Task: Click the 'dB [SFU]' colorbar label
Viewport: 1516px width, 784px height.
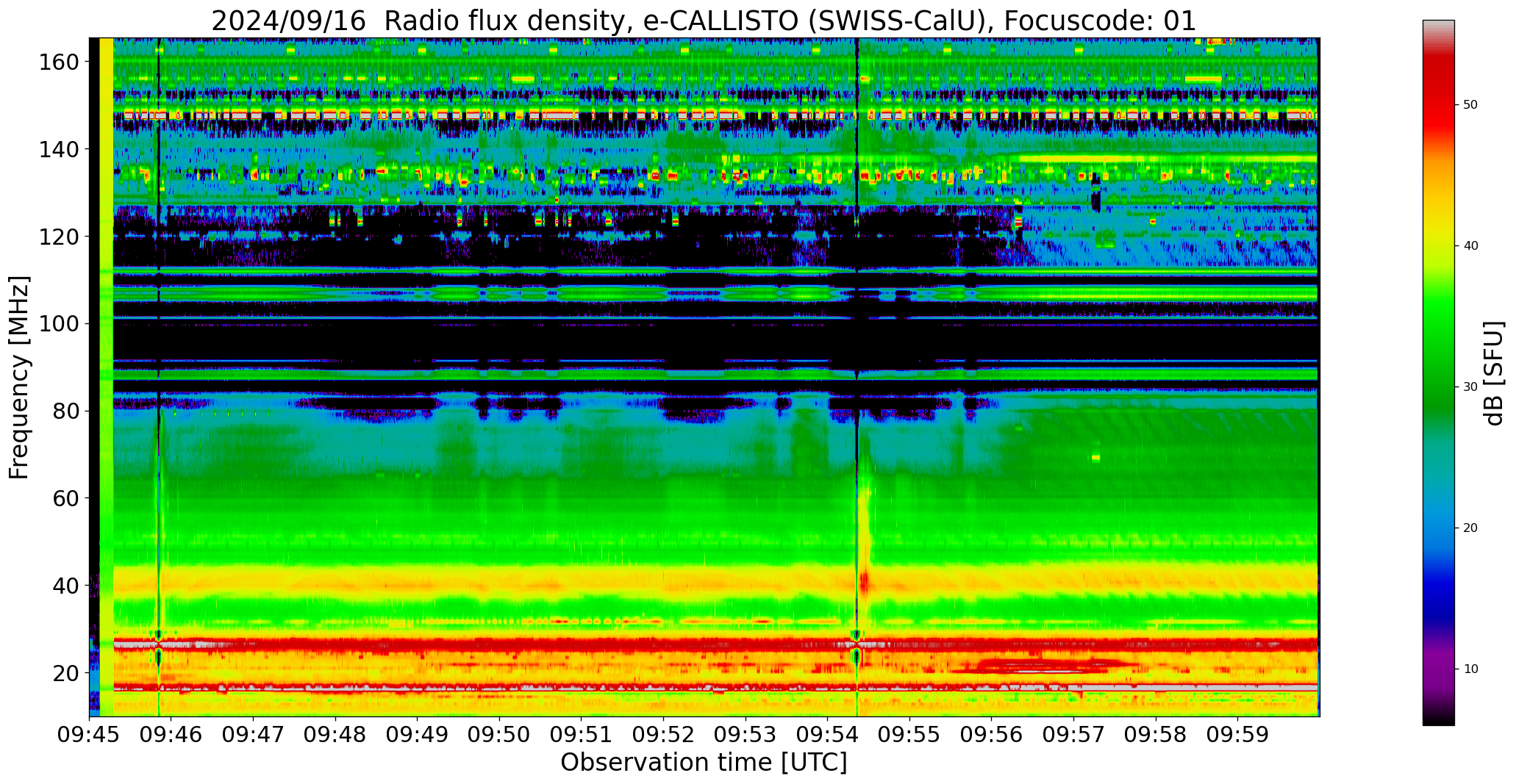Action: (x=1493, y=373)
